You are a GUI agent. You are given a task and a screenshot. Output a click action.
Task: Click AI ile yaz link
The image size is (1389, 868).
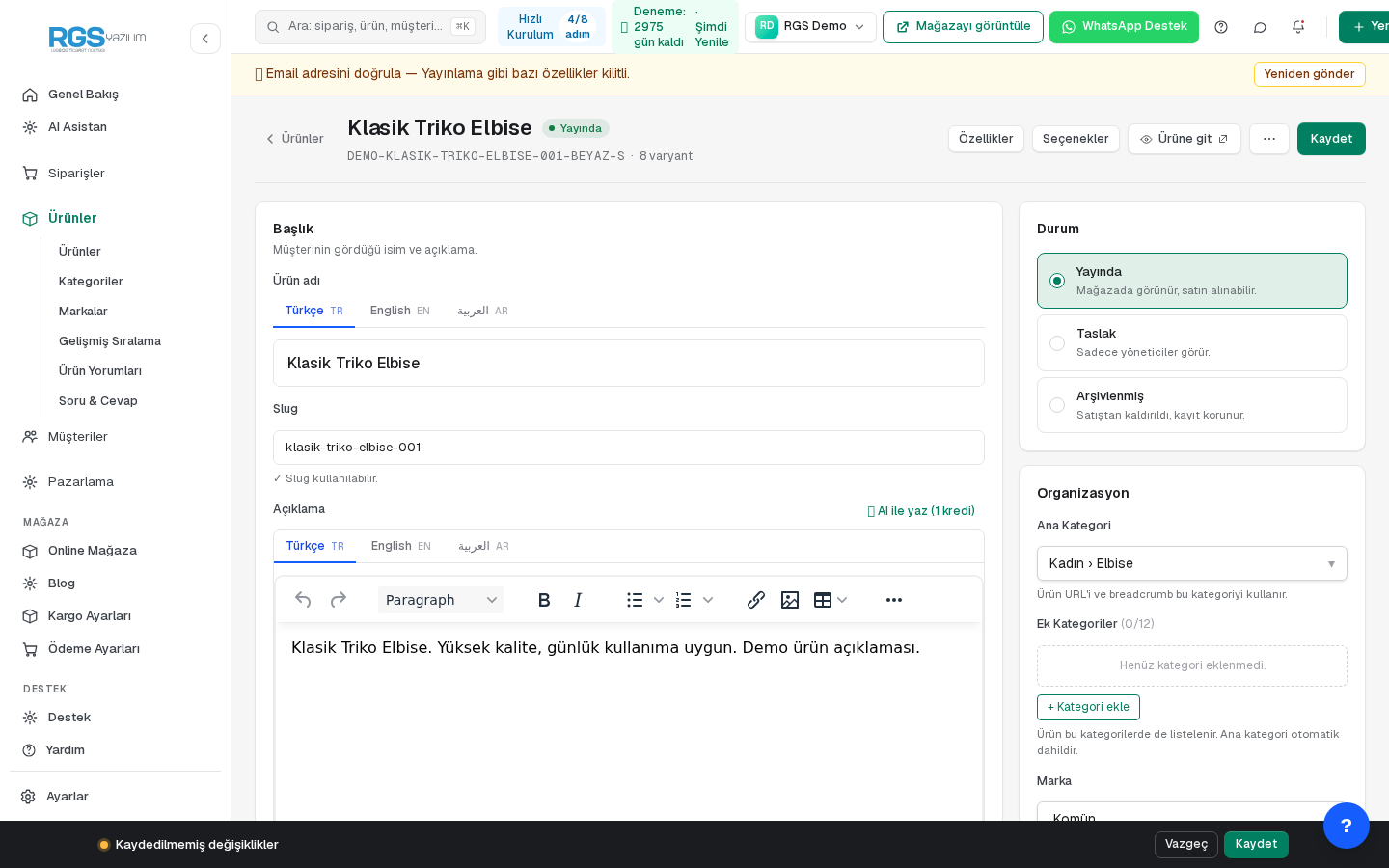tap(921, 511)
